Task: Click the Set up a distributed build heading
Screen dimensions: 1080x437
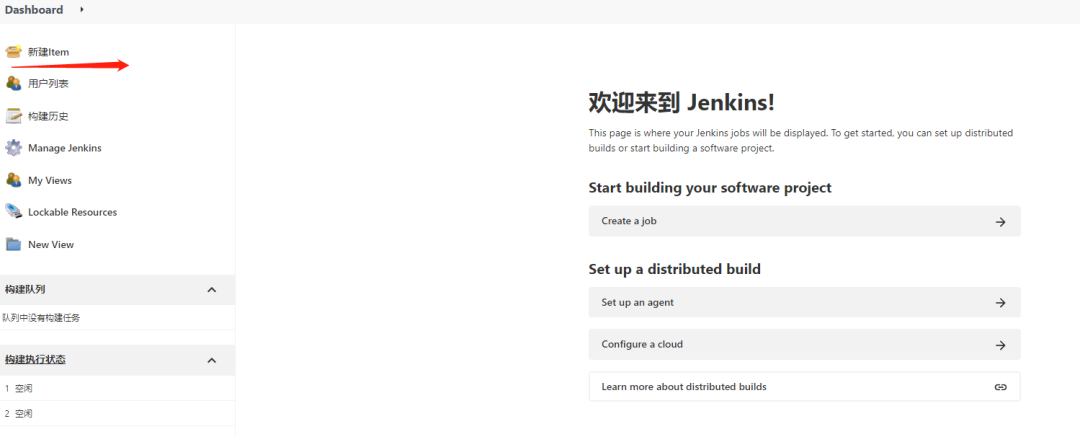Action: (675, 269)
